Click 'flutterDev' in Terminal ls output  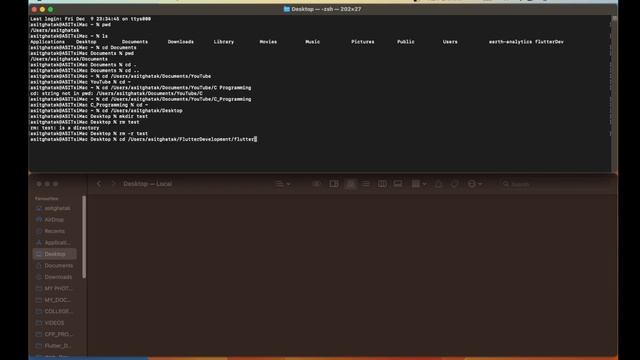[x=549, y=42]
